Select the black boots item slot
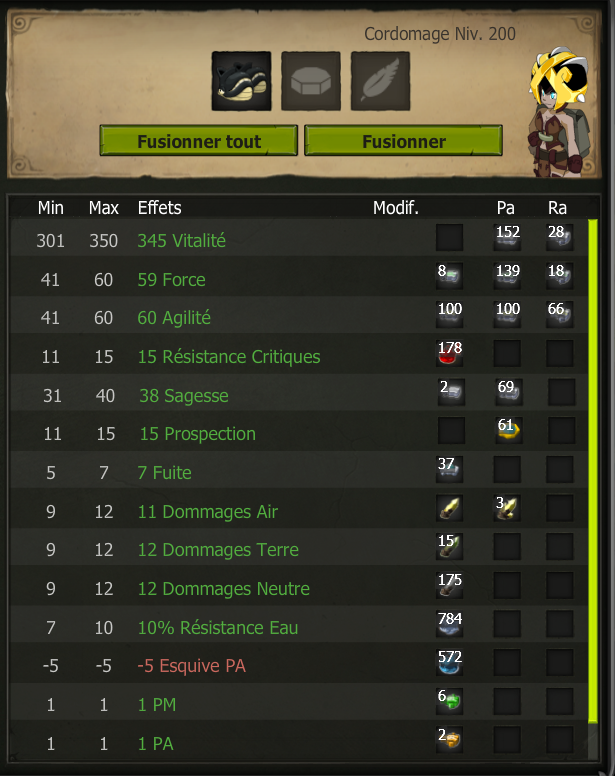 (241, 81)
